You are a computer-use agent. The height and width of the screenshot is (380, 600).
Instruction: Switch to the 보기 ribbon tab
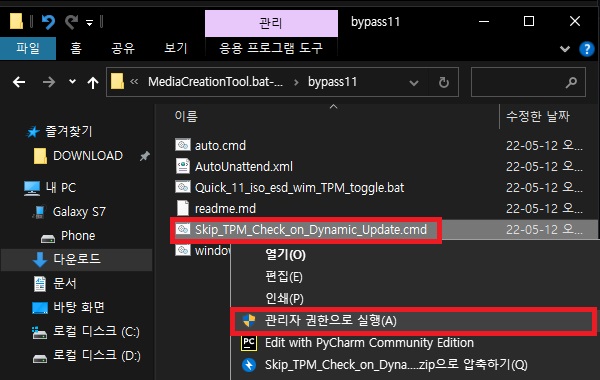pos(176,48)
